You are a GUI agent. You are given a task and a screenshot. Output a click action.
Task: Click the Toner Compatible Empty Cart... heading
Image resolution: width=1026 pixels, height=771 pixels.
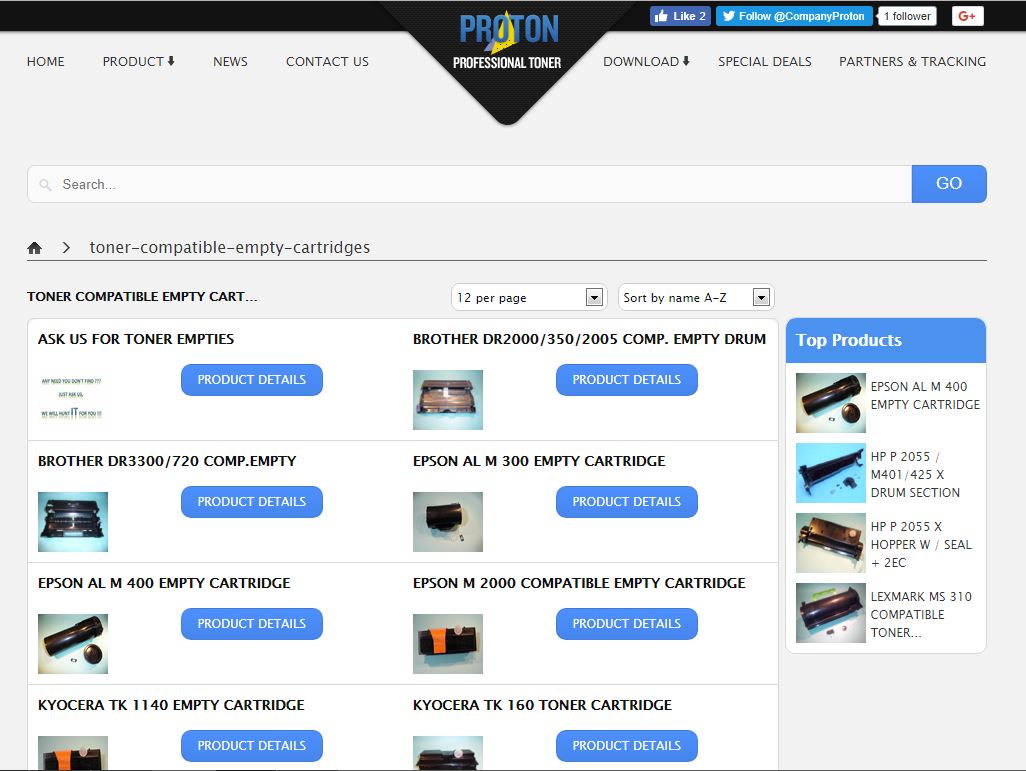point(143,296)
